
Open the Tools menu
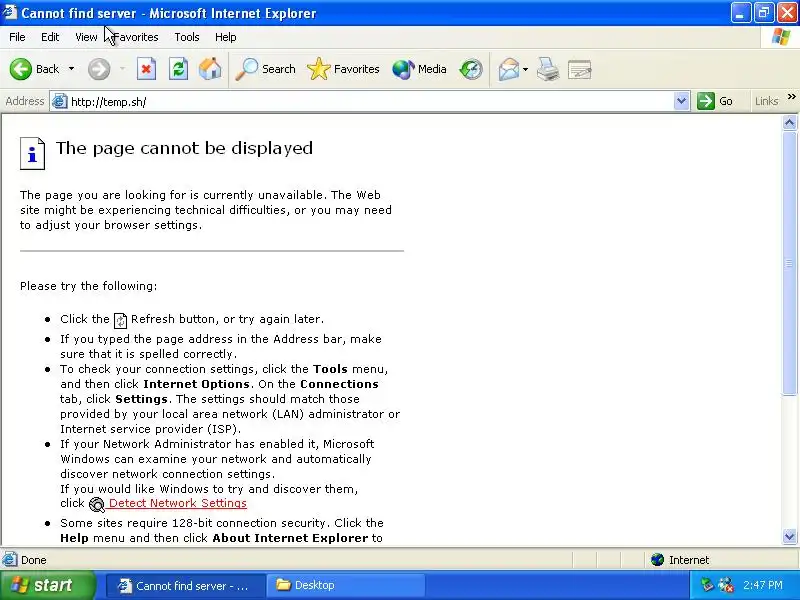[187, 37]
